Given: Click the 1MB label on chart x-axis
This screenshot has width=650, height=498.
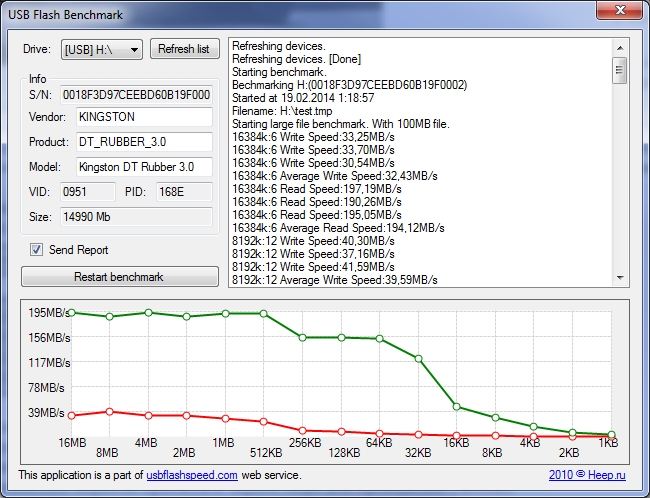Looking at the screenshot, I should coord(223,443).
